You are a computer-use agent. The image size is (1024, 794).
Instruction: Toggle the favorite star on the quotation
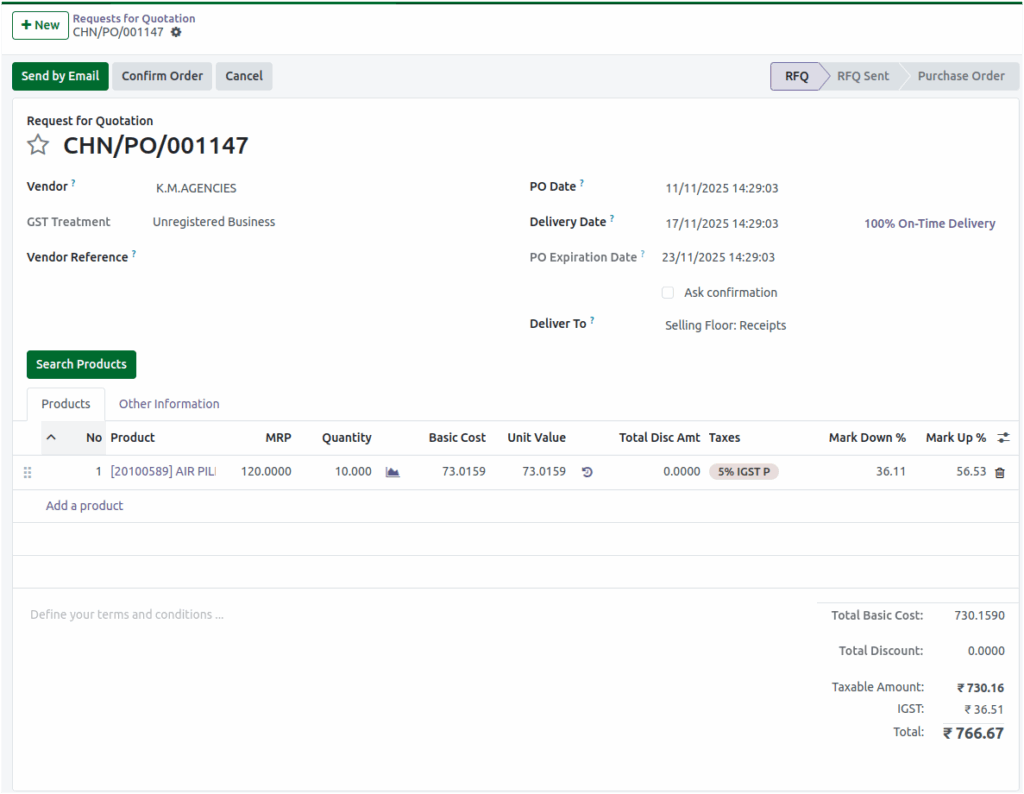[x=38, y=145]
